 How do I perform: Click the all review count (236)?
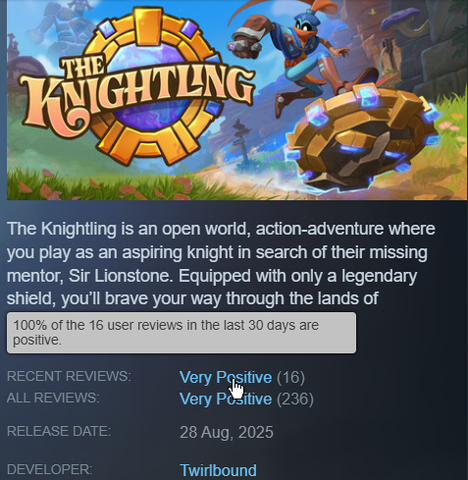pyautogui.click(x=295, y=399)
